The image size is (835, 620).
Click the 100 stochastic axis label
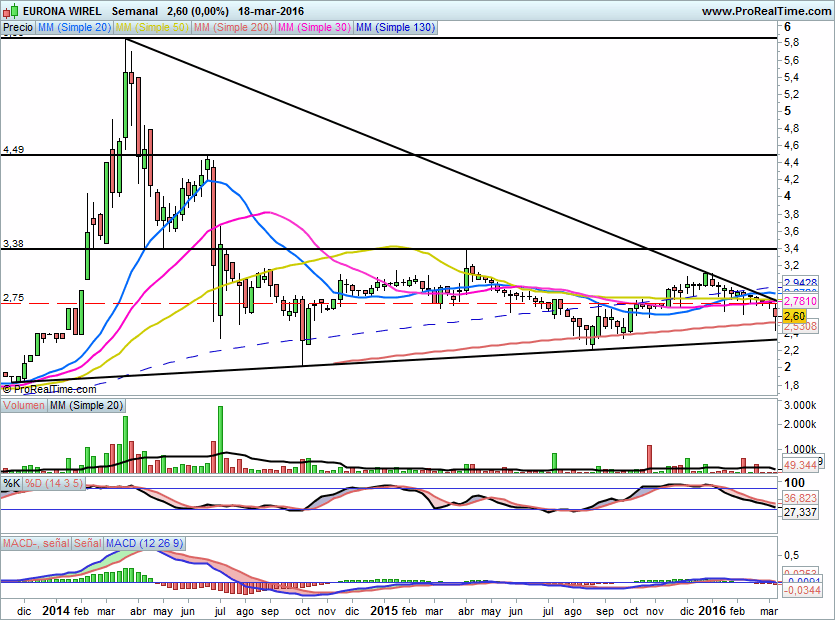pyautogui.click(x=794, y=483)
